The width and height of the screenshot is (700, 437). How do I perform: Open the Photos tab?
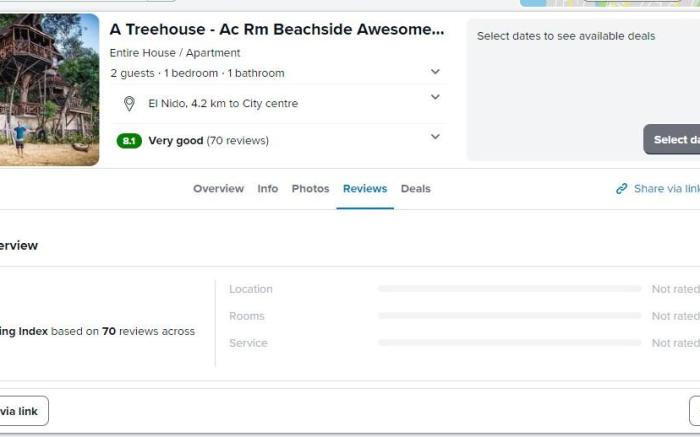[x=310, y=189]
